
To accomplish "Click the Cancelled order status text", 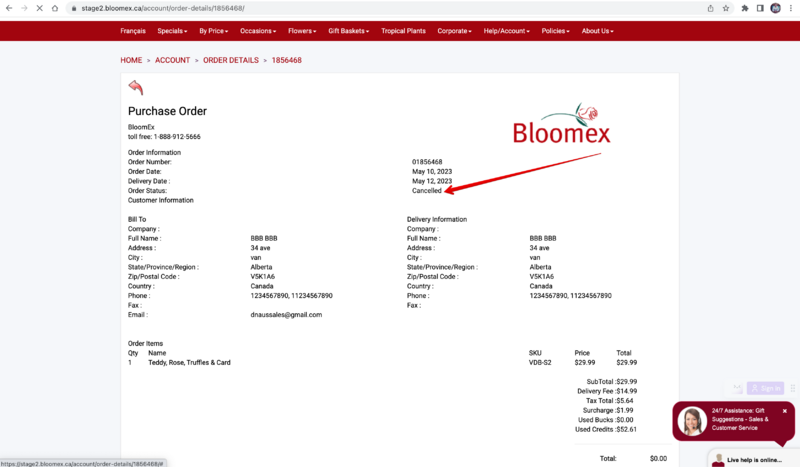I will 427,191.
